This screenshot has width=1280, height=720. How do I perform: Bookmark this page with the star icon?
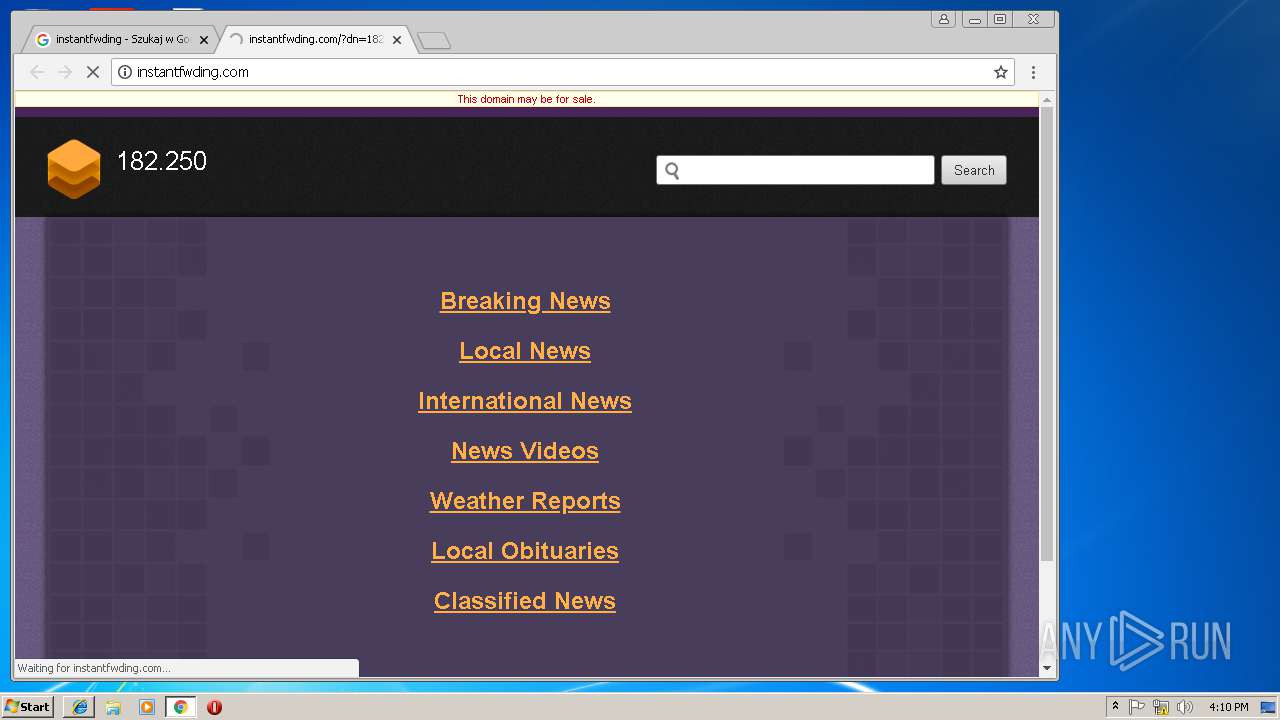(1000, 72)
